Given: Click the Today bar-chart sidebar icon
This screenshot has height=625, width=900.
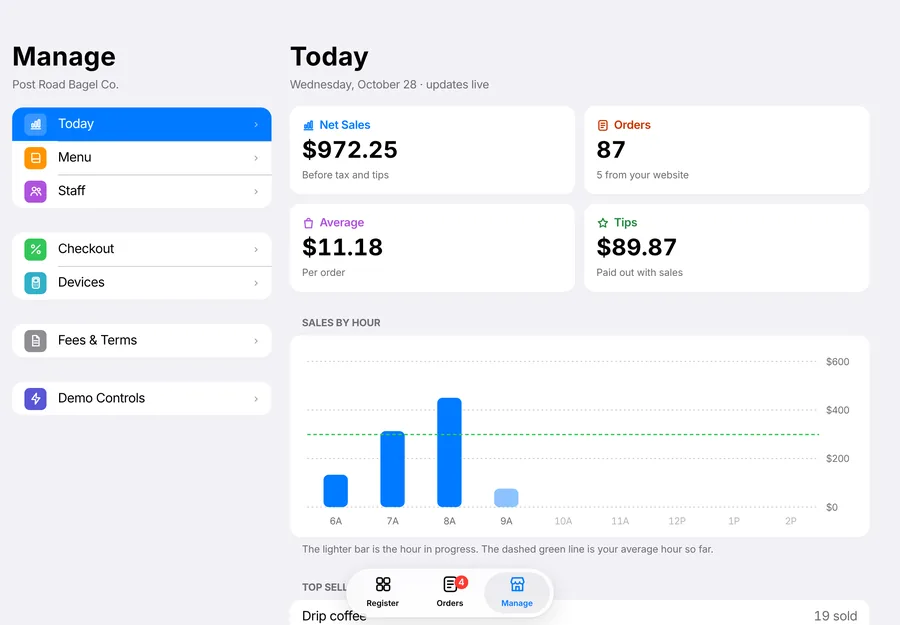Looking at the screenshot, I should [36, 124].
